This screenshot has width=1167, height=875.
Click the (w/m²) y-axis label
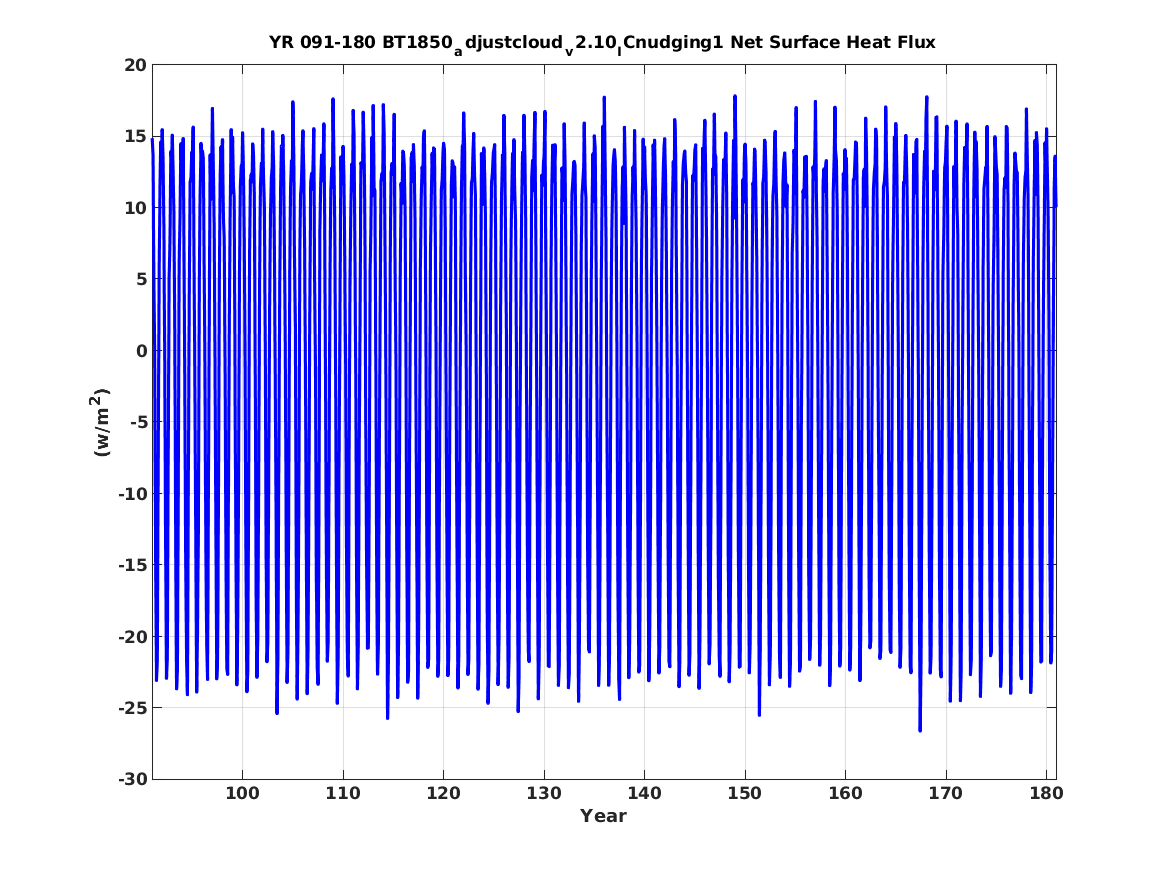click(100, 422)
